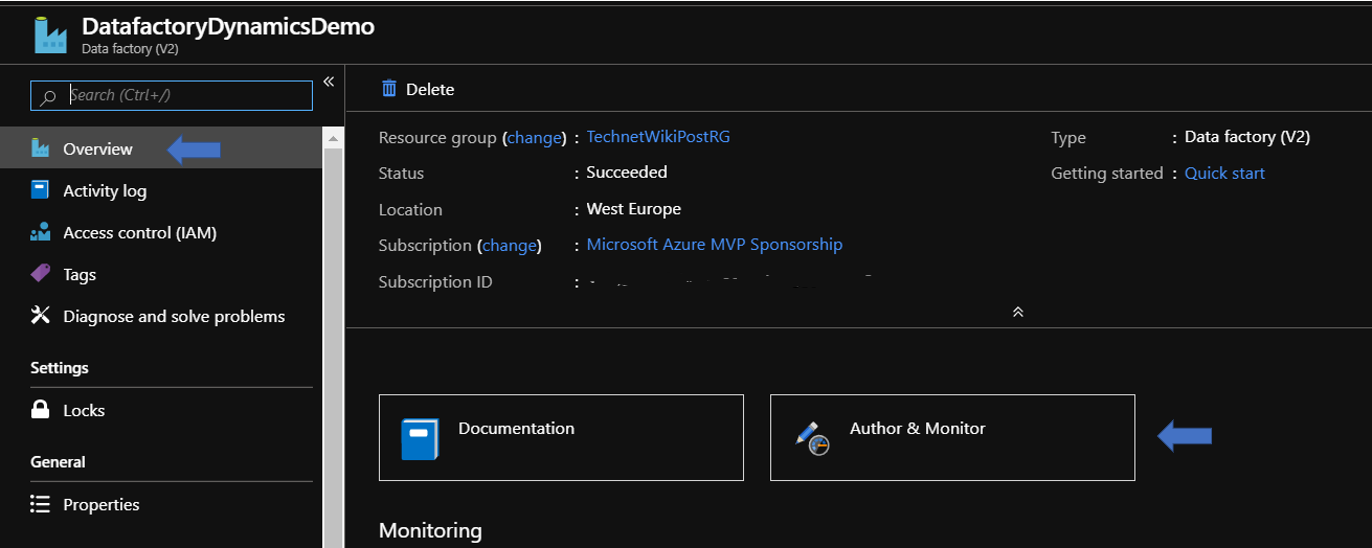Open the Quick start link

coord(1224,173)
